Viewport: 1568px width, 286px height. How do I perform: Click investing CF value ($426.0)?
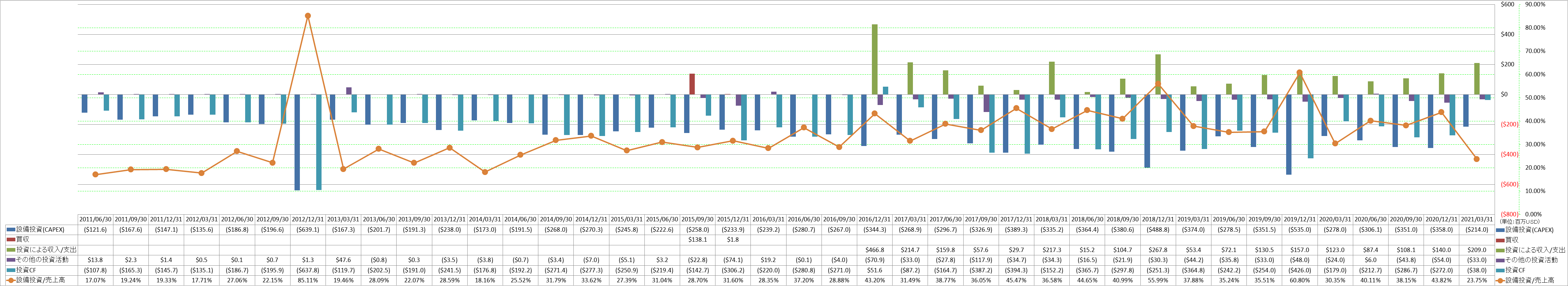(1299, 270)
